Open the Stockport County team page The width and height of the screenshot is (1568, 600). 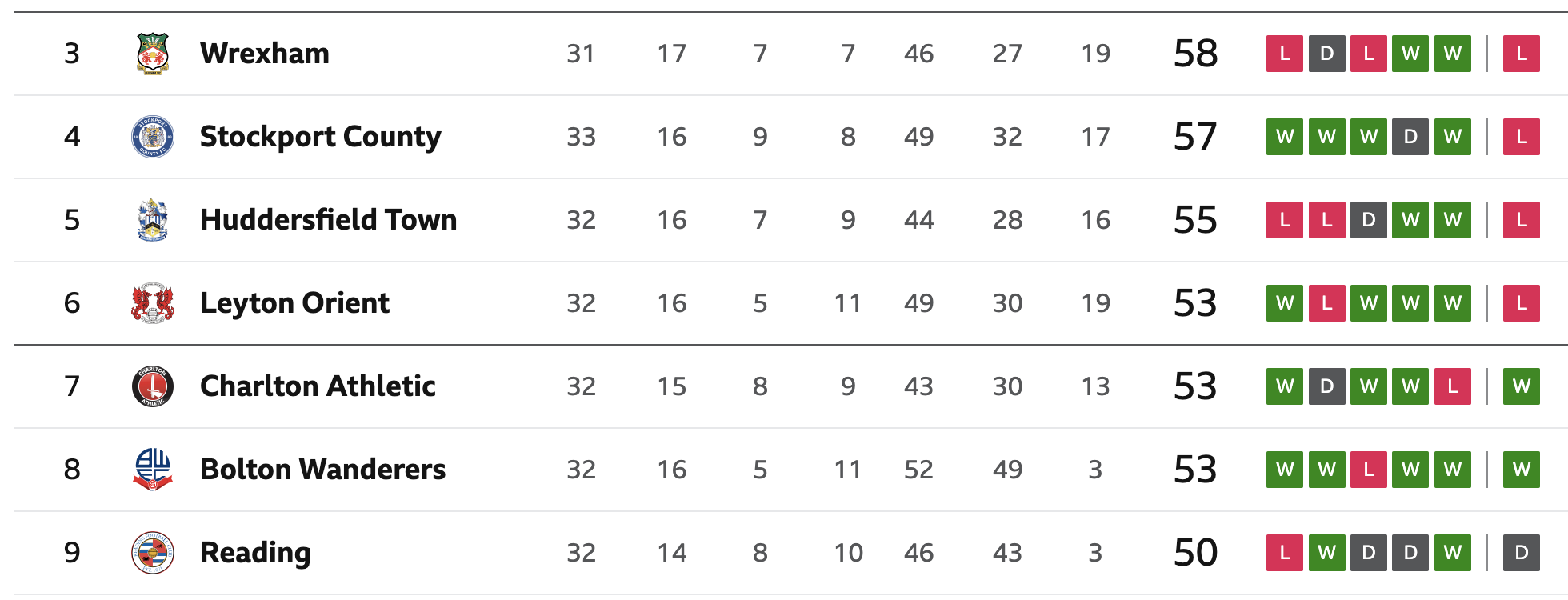tap(321, 137)
